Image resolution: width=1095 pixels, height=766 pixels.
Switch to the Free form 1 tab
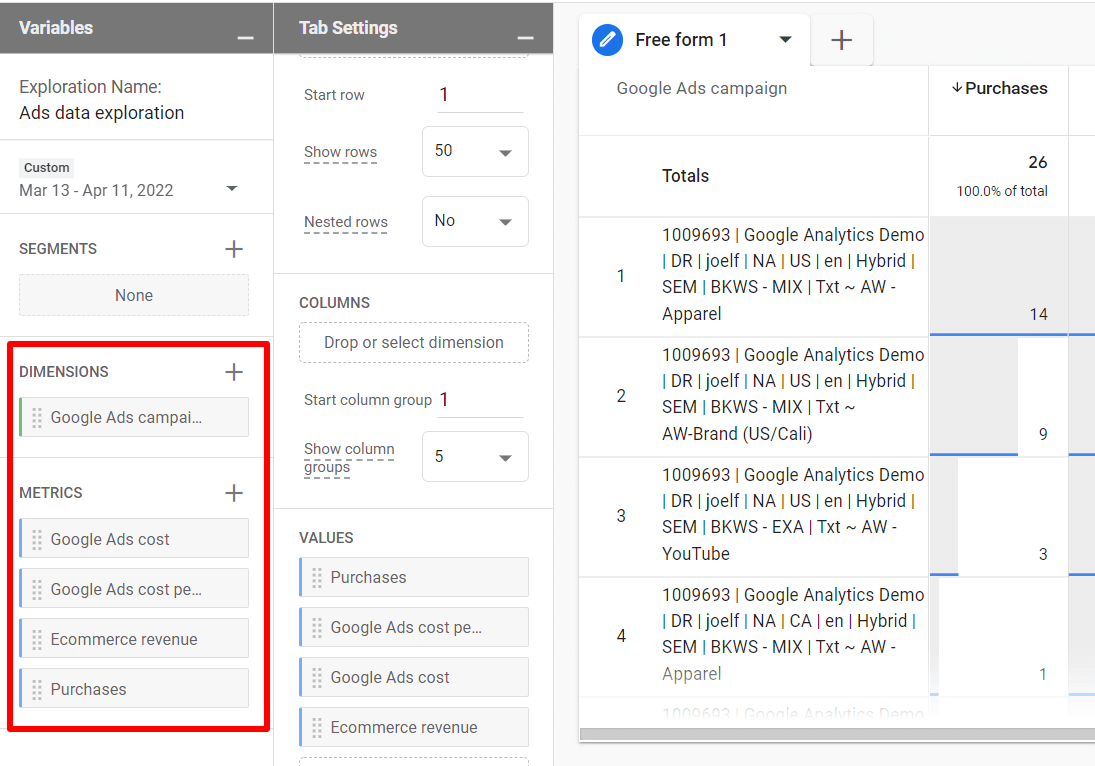(682, 40)
